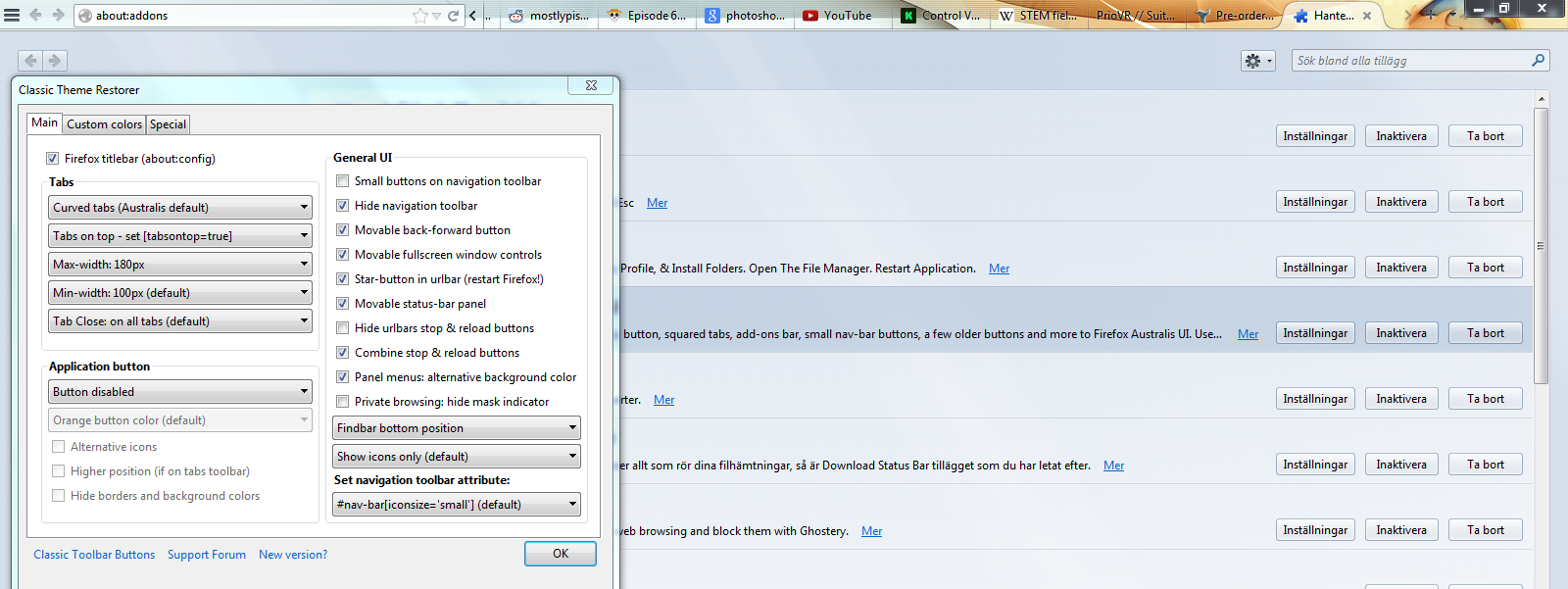
Task: Click the bookmark star in the urlbar
Action: [420, 16]
